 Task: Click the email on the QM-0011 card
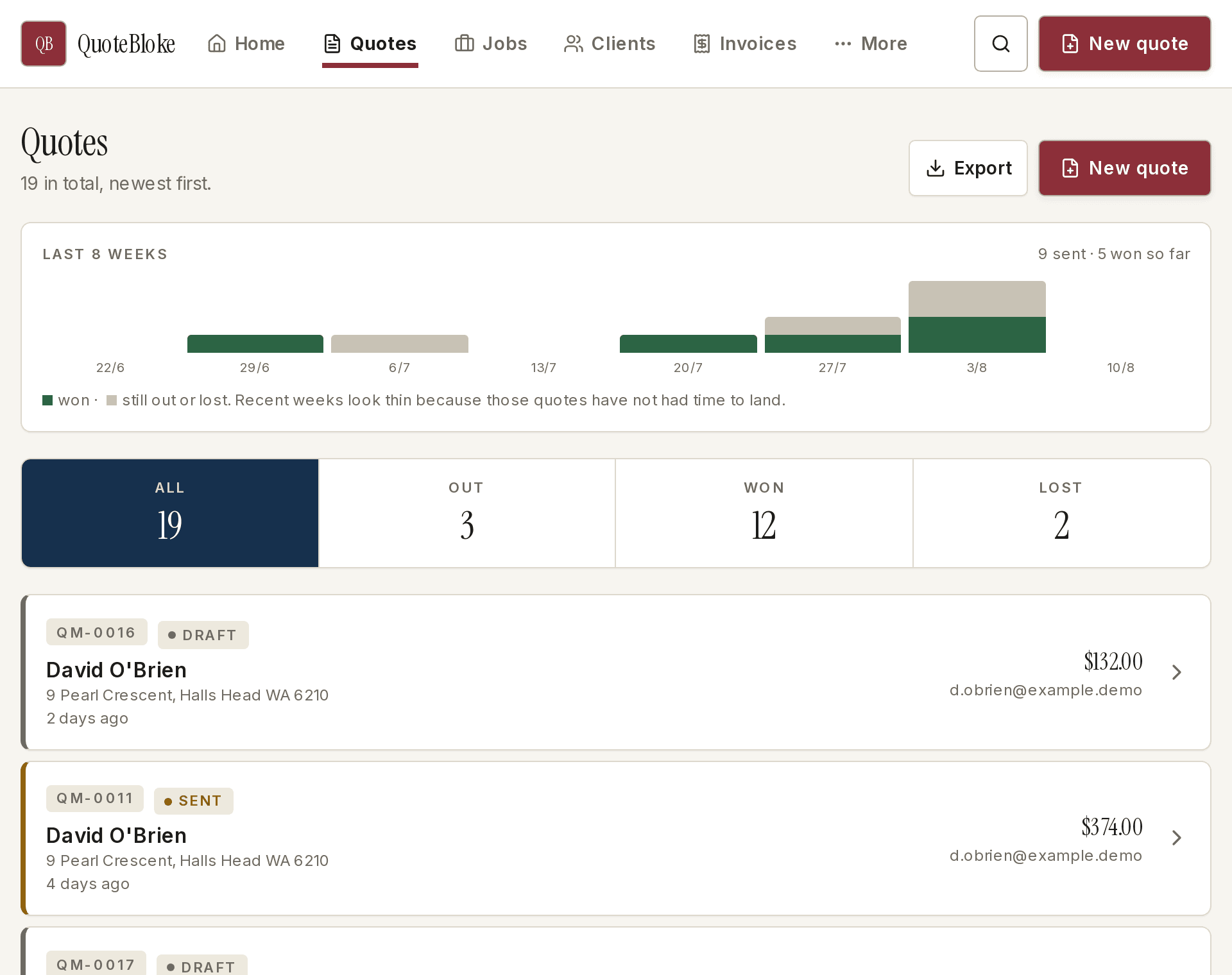(x=1046, y=856)
